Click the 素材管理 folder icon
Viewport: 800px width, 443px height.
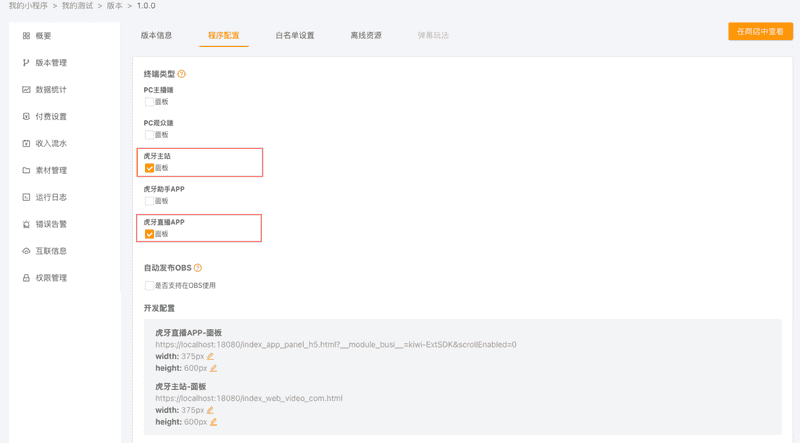tap(26, 170)
